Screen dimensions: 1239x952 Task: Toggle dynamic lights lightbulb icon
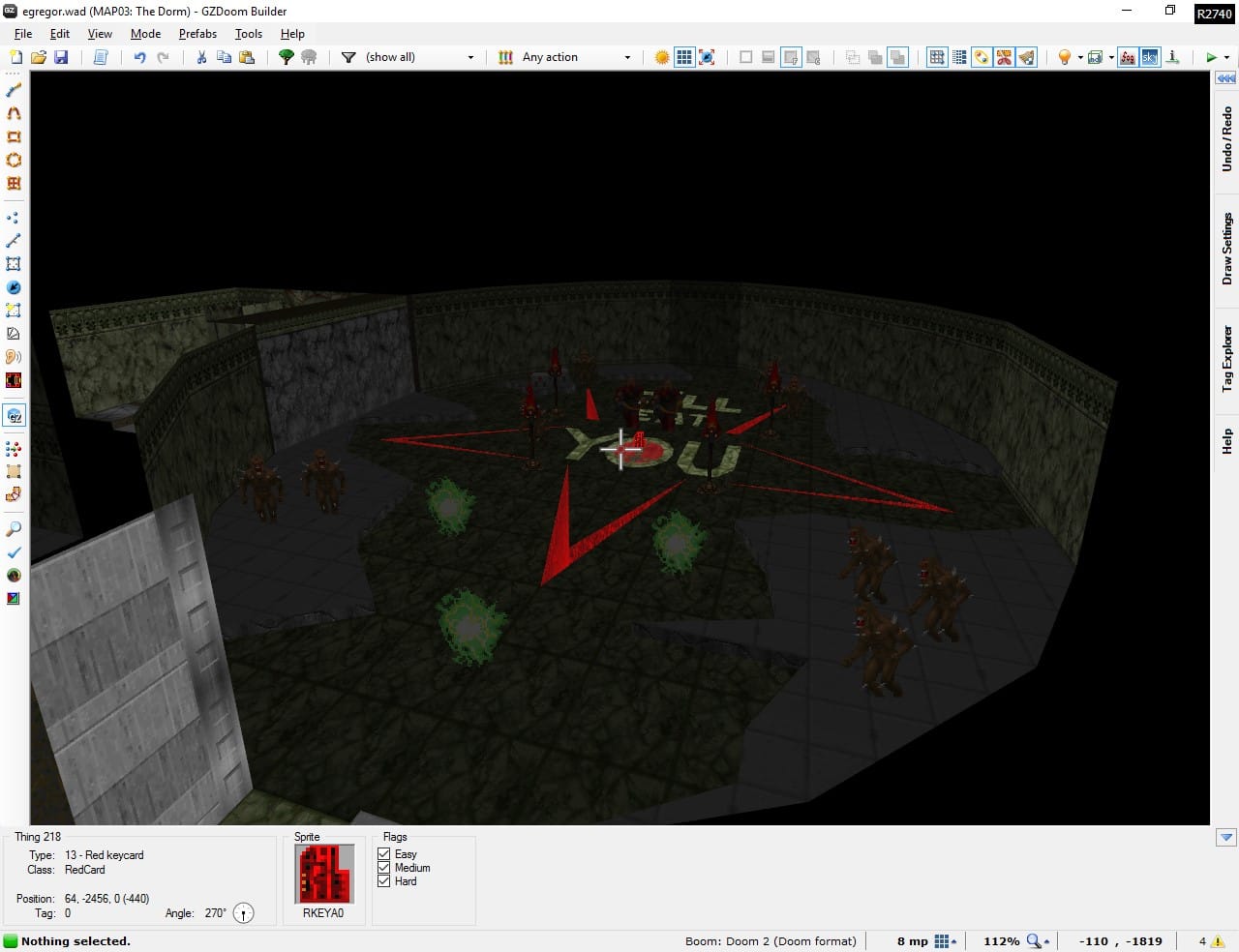[1065, 57]
